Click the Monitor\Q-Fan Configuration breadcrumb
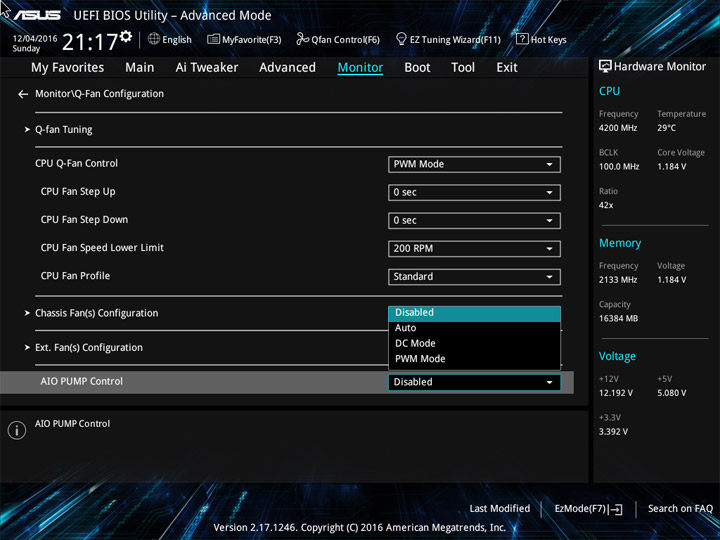 click(x=99, y=94)
